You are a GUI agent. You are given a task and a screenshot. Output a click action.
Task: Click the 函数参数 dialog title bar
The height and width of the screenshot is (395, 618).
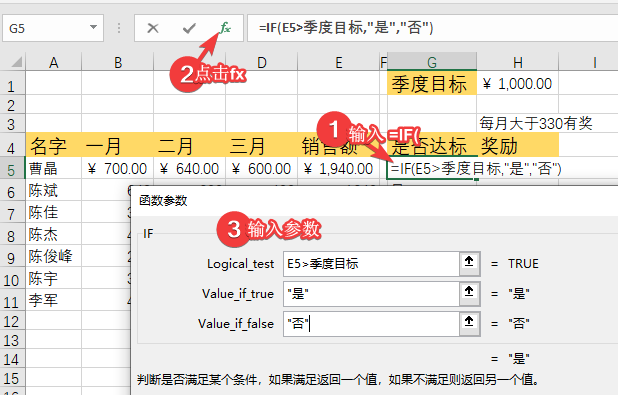click(x=374, y=200)
